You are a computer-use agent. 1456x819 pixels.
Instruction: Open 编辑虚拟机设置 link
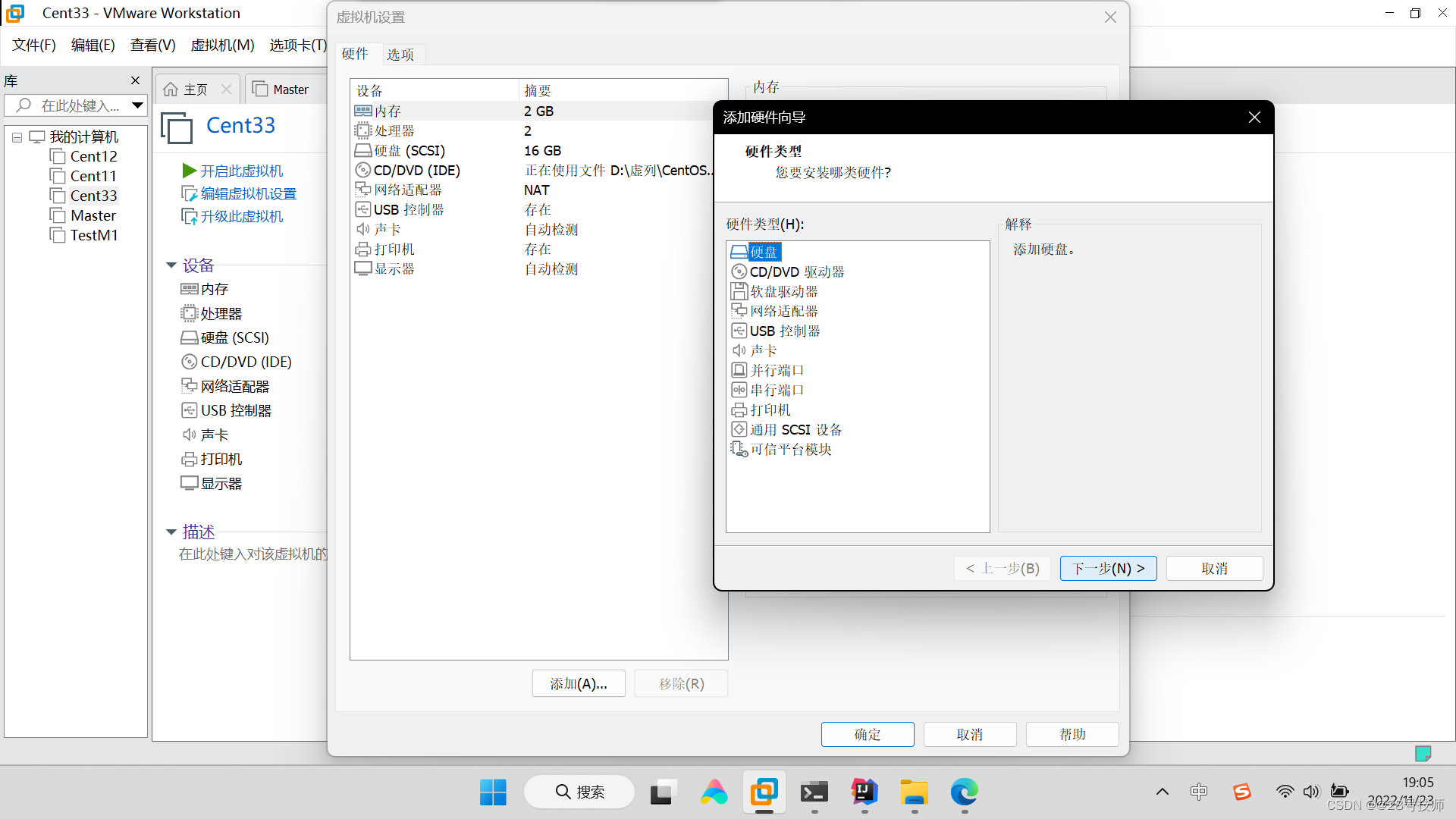coord(239,193)
